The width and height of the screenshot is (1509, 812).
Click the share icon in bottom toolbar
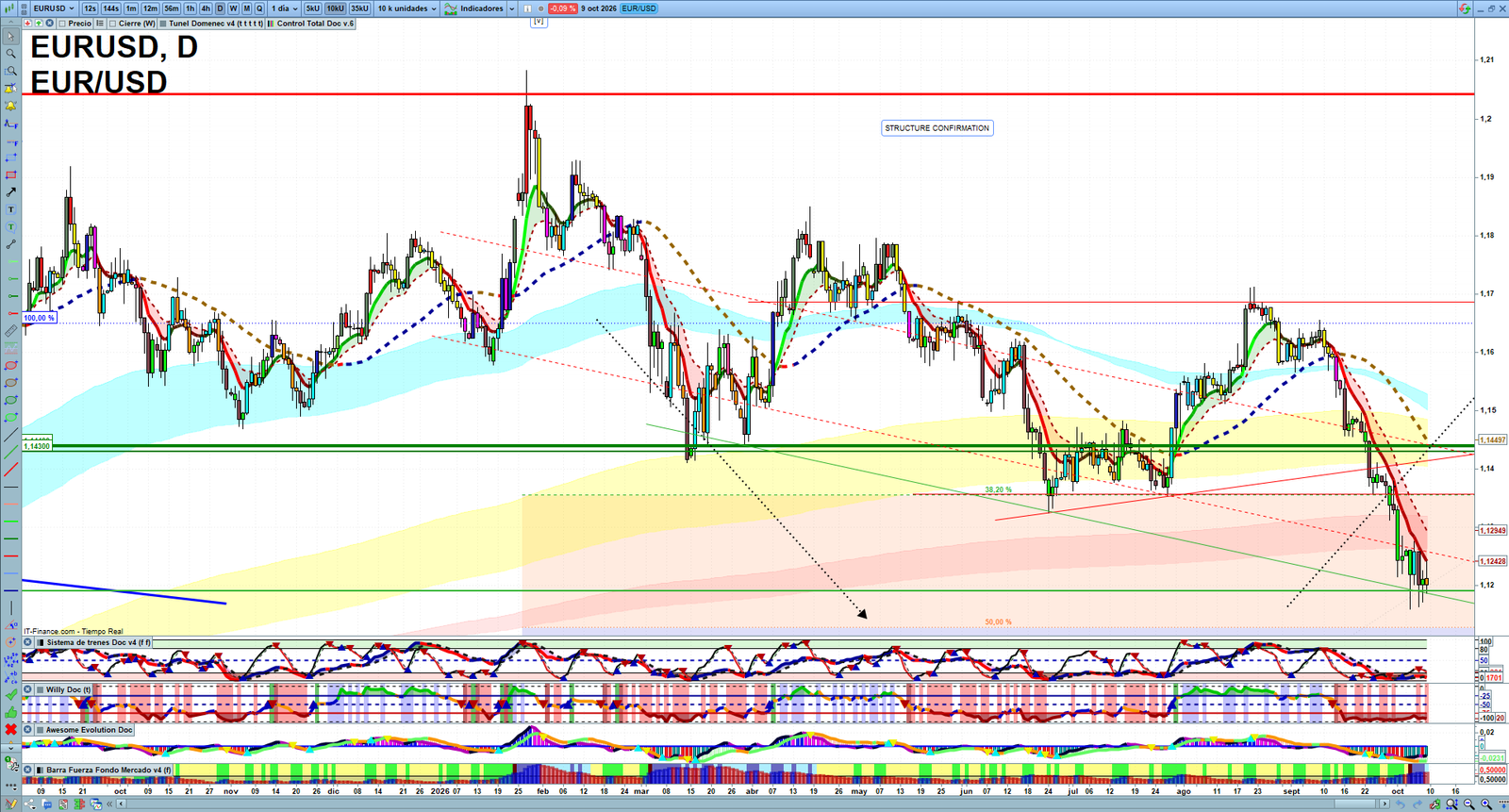tap(29, 804)
